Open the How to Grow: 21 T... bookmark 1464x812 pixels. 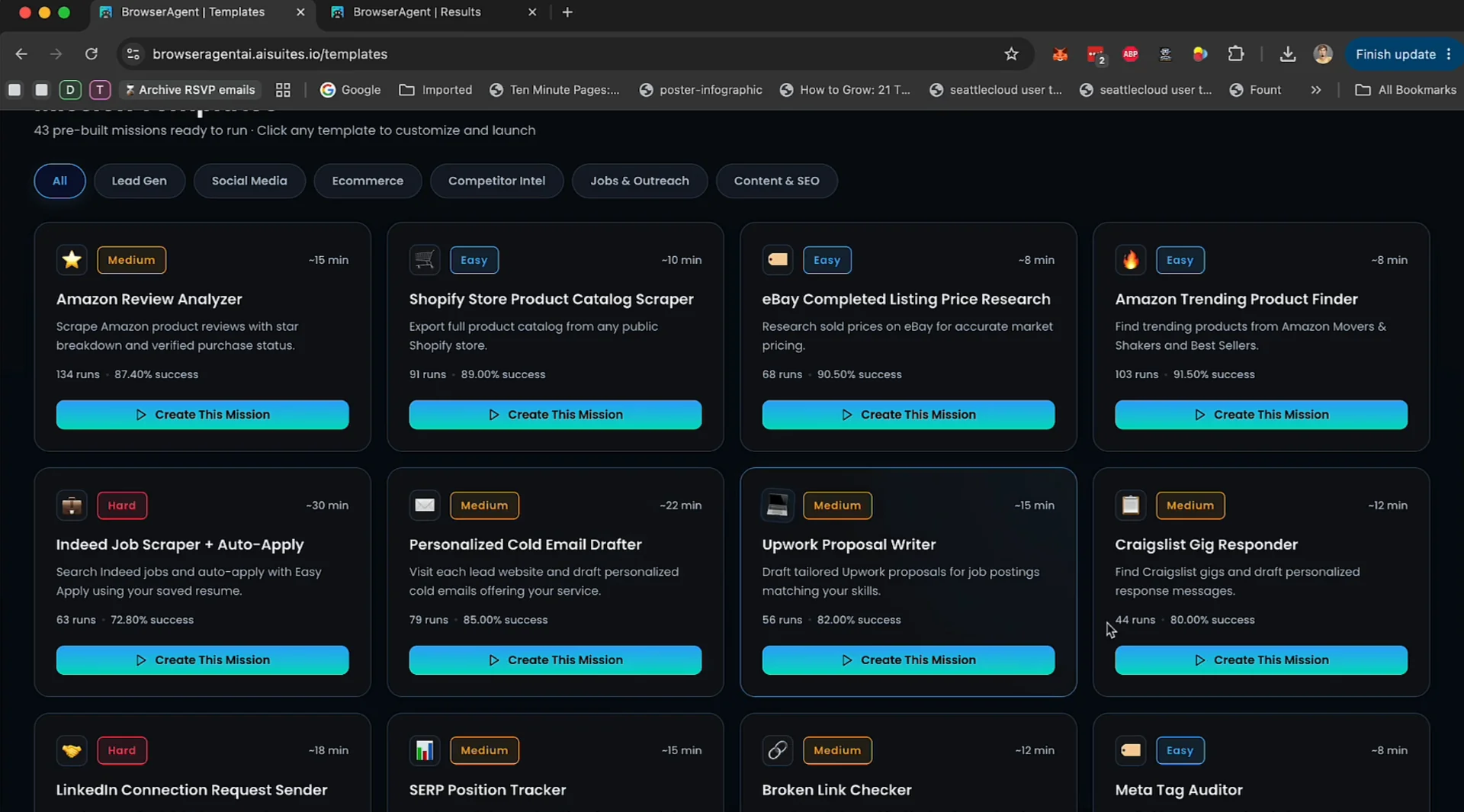coord(845,90)
